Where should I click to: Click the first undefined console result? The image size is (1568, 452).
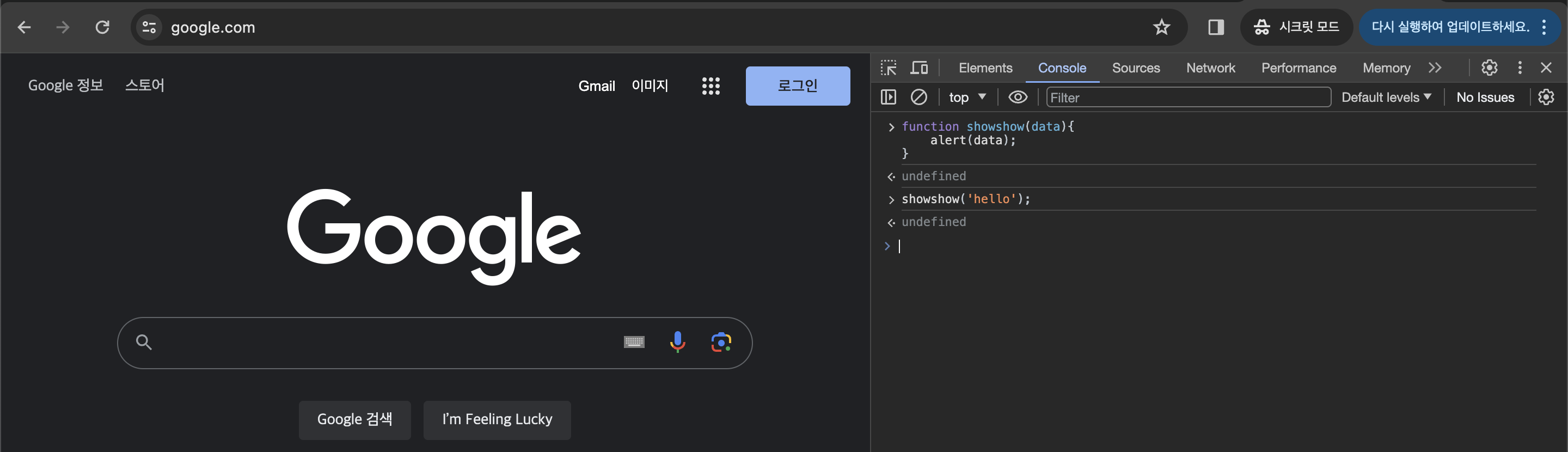pyautogui.click(x=933, y=176)
